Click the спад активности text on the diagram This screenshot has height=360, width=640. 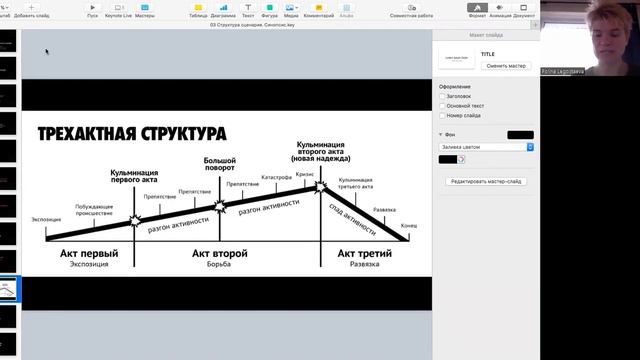tap(353, 219)
